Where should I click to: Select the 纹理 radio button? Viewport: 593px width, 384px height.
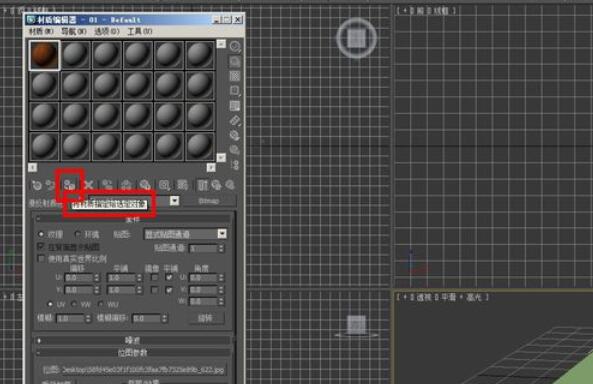41,235
